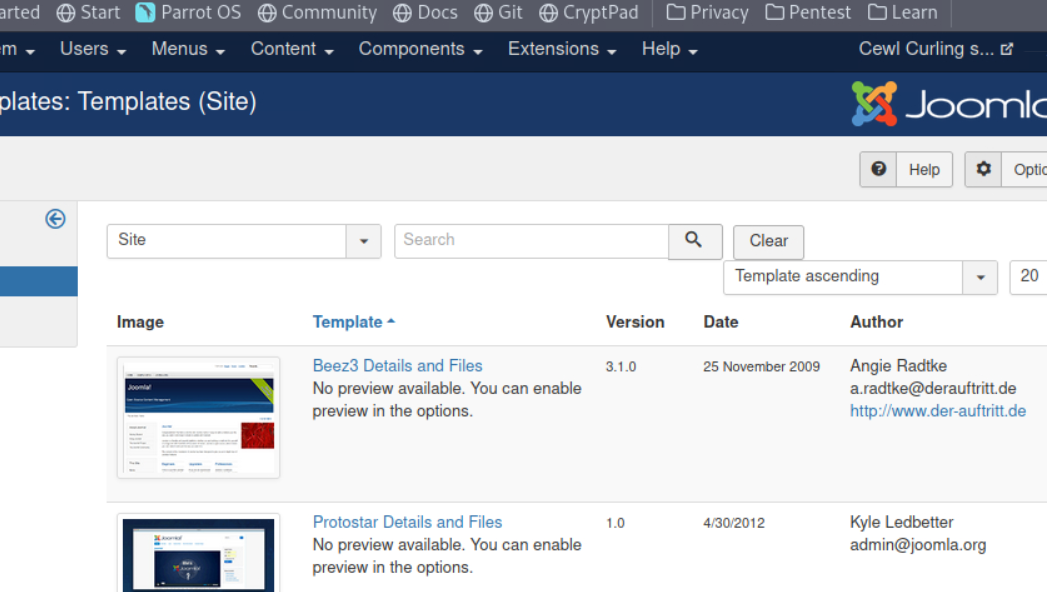The height and width of the screenshot is (592, 1047).
Task: Open the der-auftritt.de author link
Action: pyautogui.click(x=937, y=411)
